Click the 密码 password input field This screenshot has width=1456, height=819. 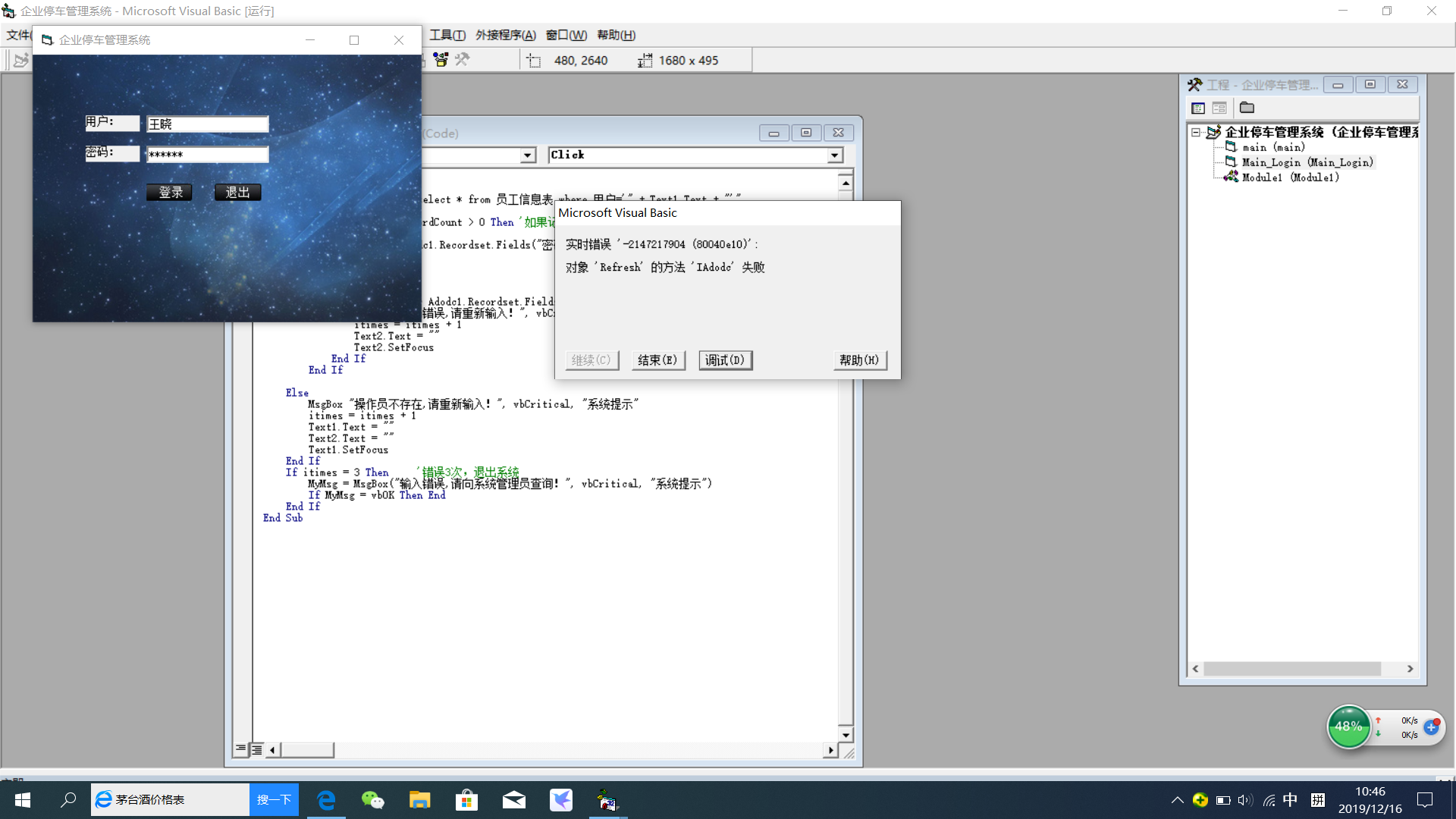(207, 154)
